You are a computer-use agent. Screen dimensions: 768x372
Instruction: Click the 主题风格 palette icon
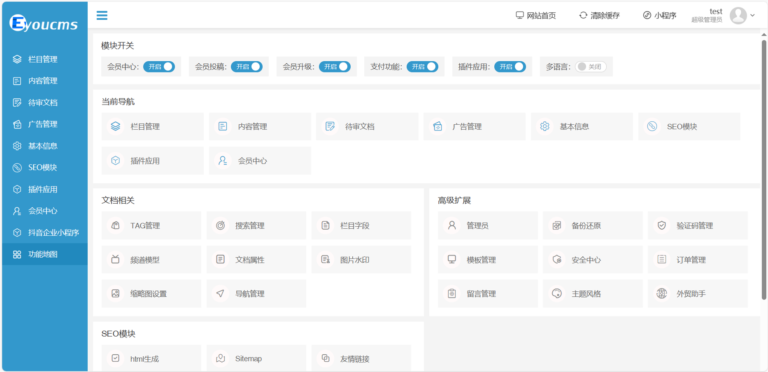[x=556, y=294]
